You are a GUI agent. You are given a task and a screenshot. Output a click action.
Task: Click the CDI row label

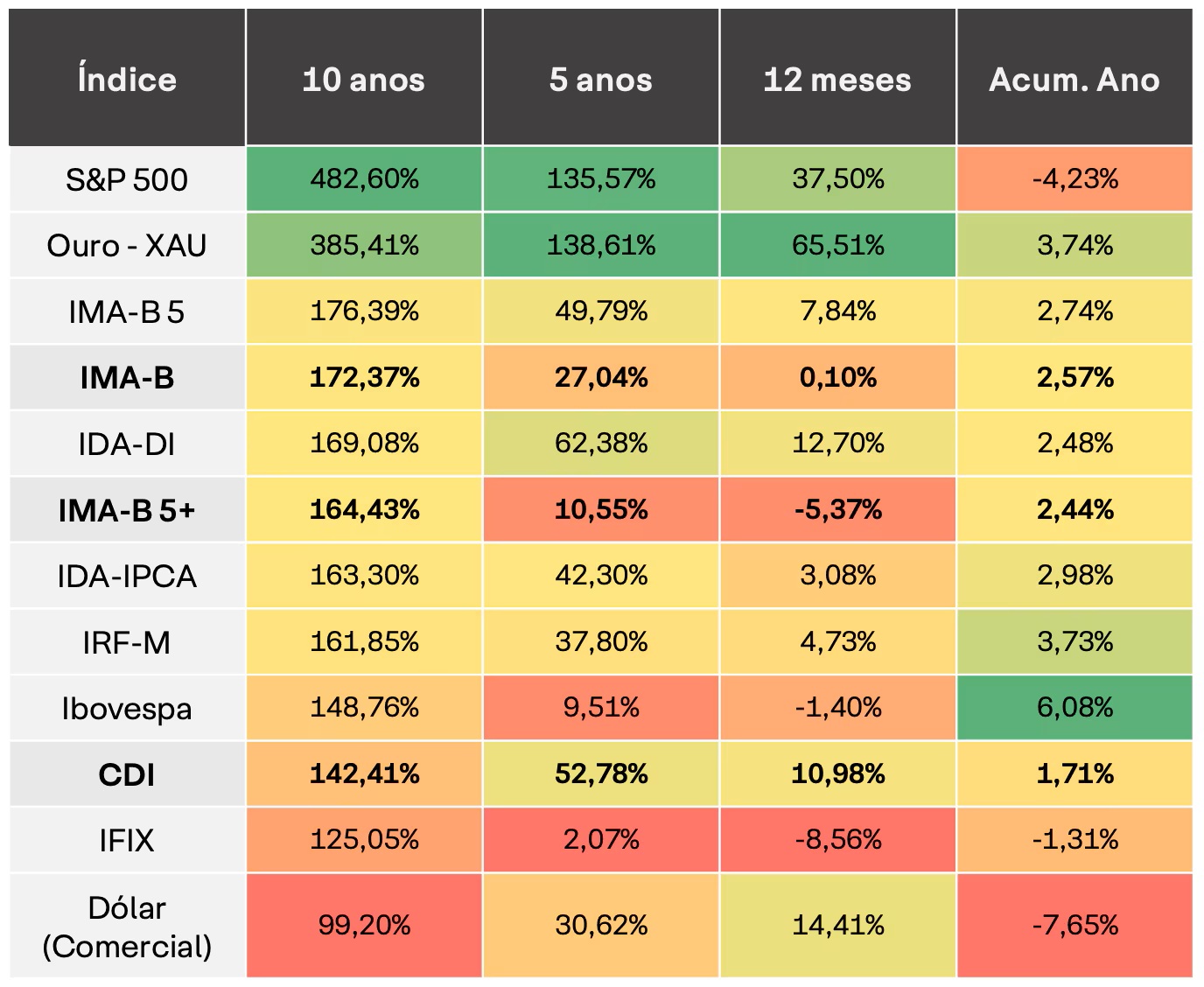click(127, 774)
